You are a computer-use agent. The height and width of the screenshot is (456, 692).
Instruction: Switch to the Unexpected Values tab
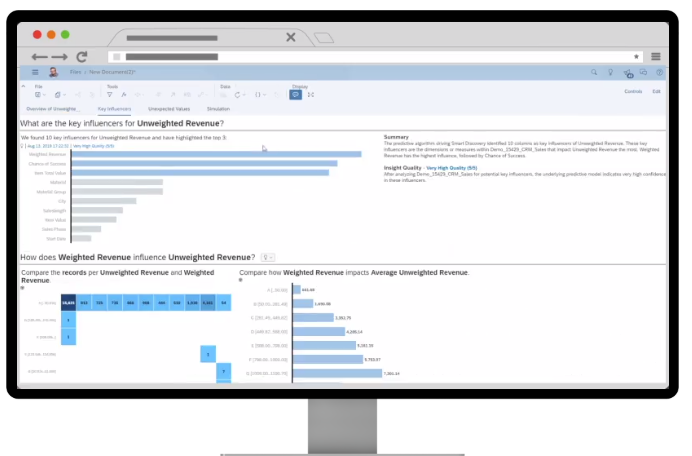coord(168,108)
